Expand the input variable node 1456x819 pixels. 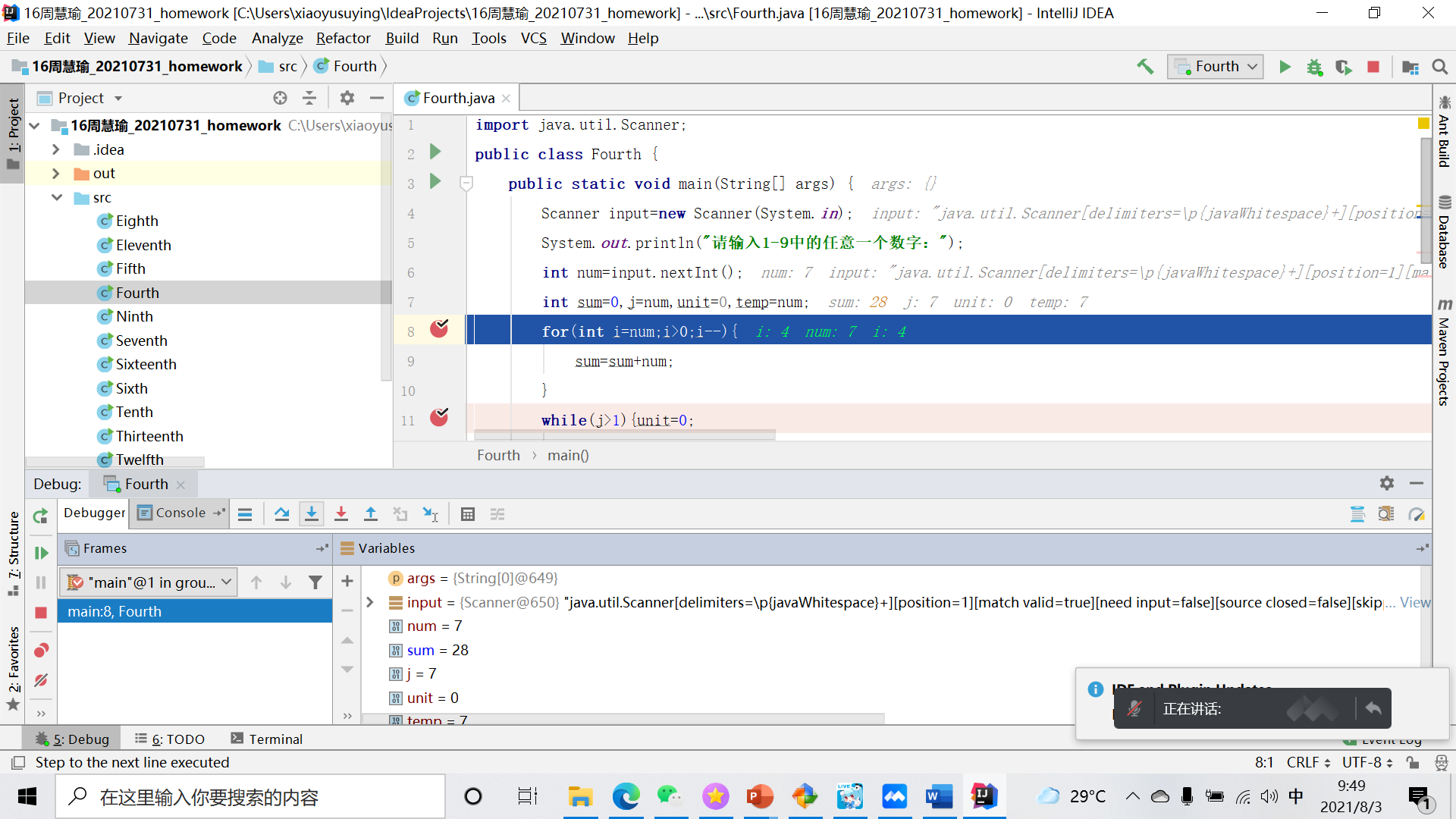[x=370, y=602]
